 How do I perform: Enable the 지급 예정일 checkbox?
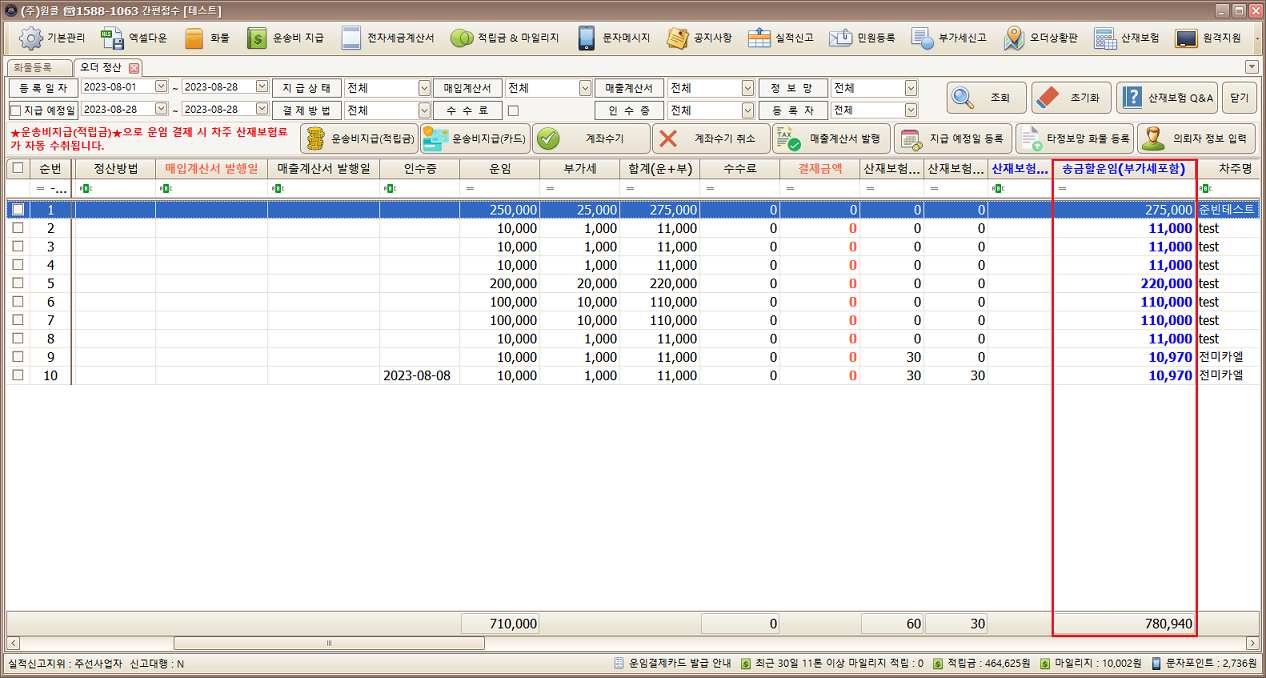(x=15, y=110)
